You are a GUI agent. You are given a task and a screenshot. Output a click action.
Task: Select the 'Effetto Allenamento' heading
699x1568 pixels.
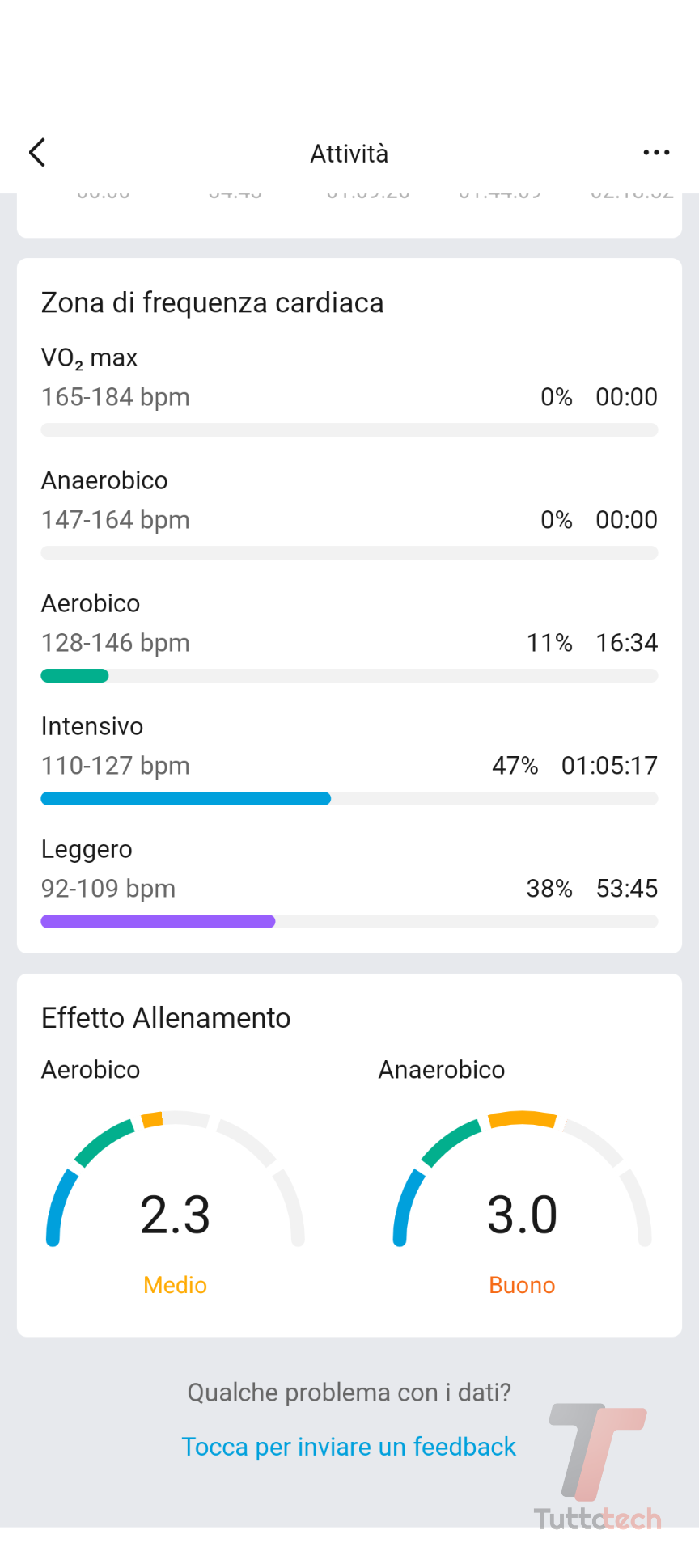coord(166,1017)
